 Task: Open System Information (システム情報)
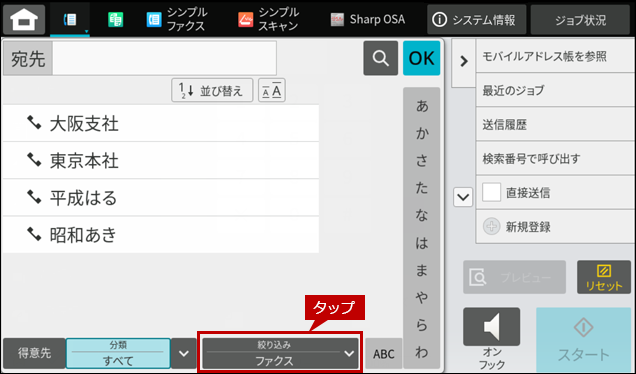tap(476, 19)
